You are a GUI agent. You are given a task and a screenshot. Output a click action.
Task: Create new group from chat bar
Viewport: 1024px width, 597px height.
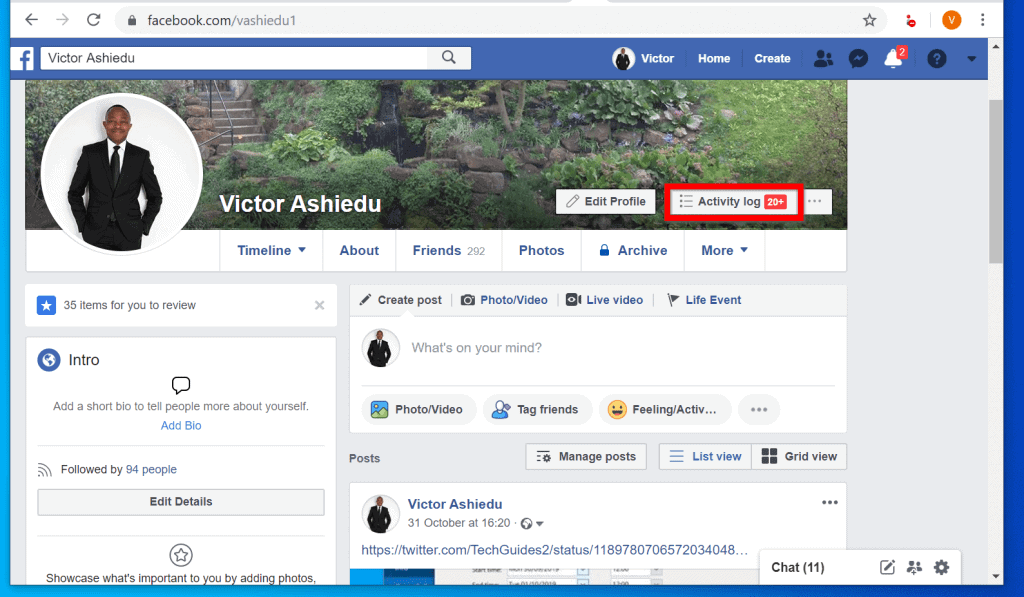pos(914,567)
